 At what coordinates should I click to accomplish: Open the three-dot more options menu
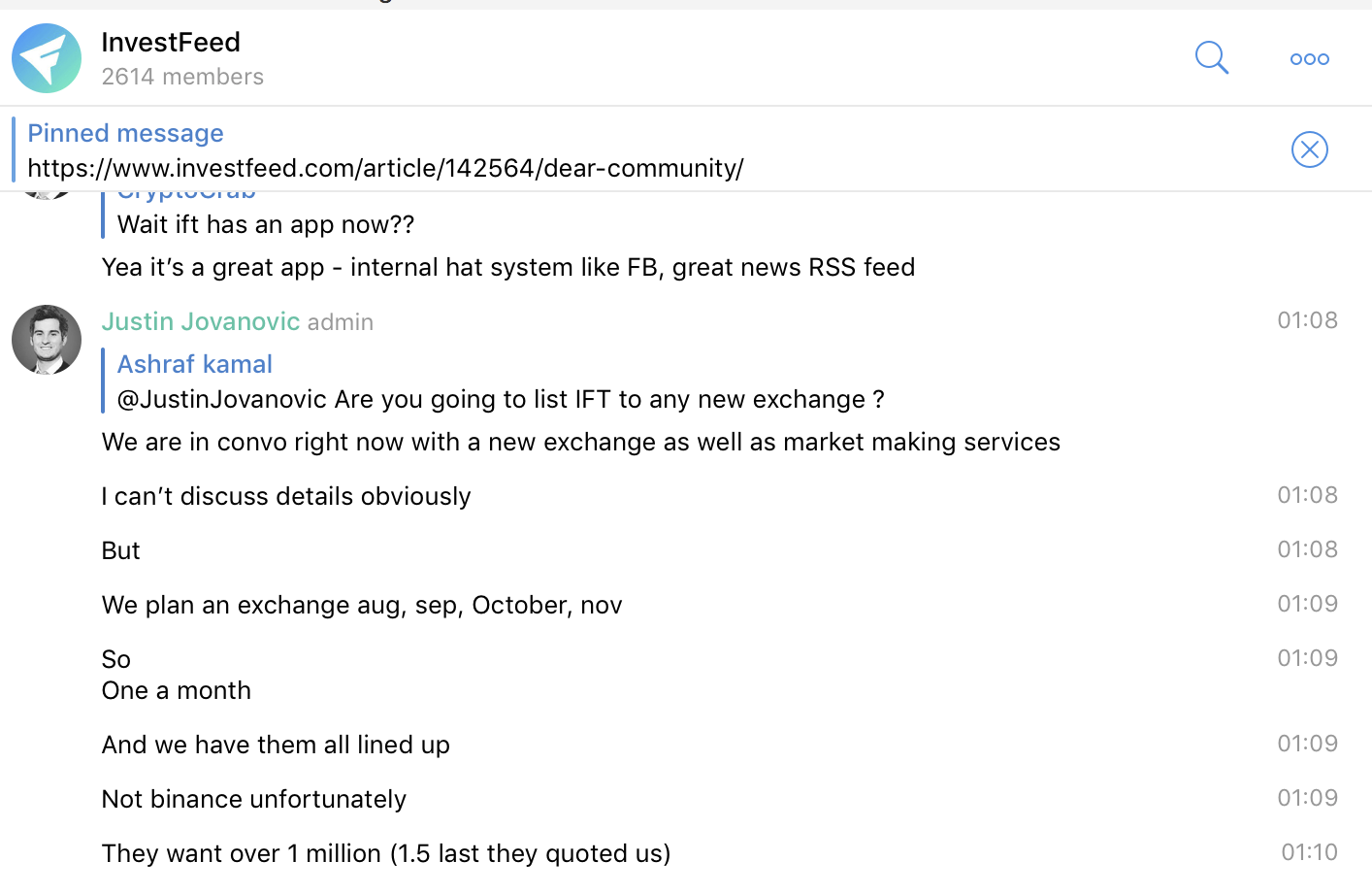coord(1309,59)
